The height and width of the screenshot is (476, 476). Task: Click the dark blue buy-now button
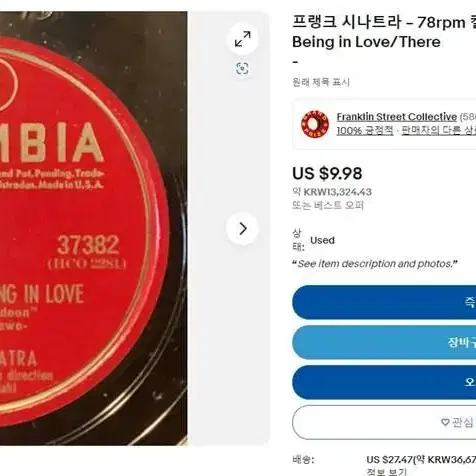point(384,302)
